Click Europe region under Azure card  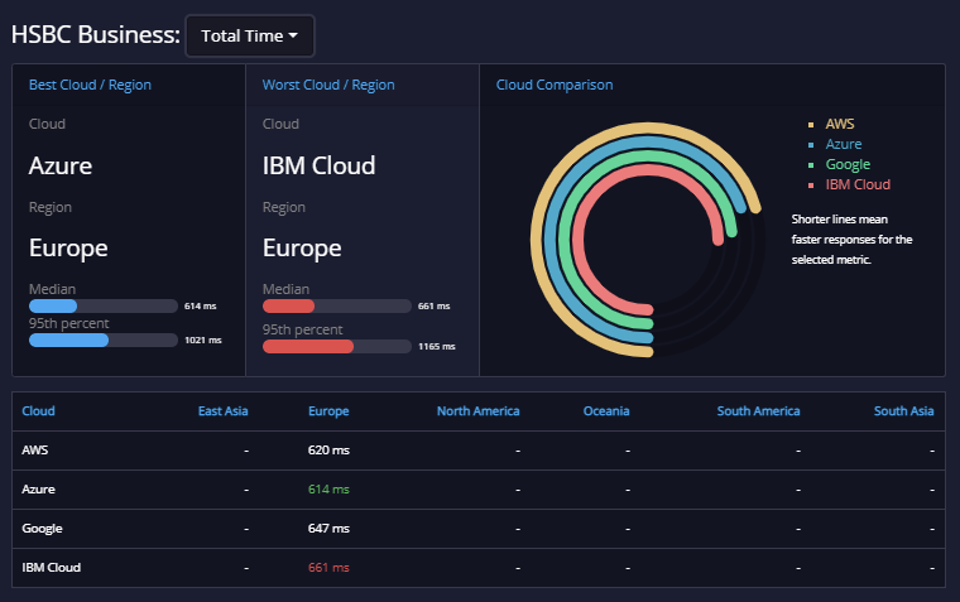tap(69, 249)
